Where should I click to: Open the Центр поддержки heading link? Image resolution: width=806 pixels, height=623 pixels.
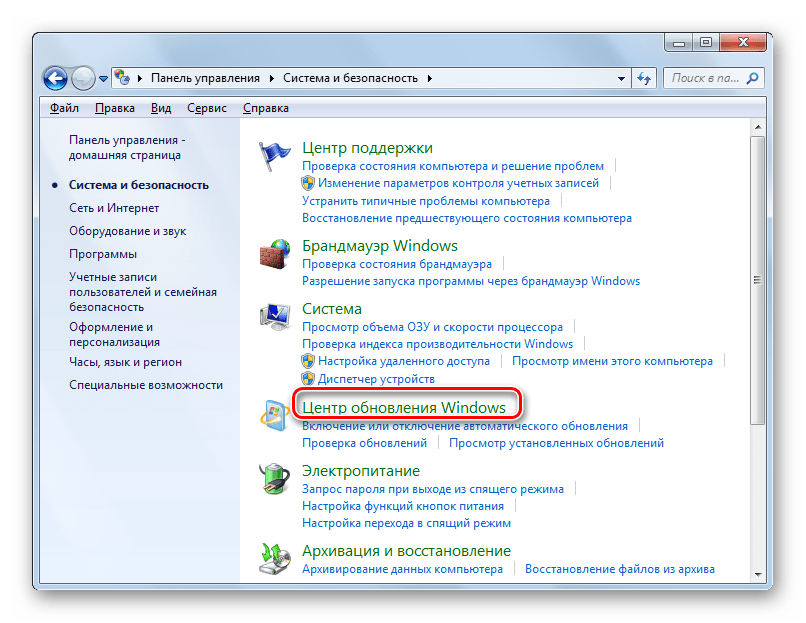(x=367, y=148)
